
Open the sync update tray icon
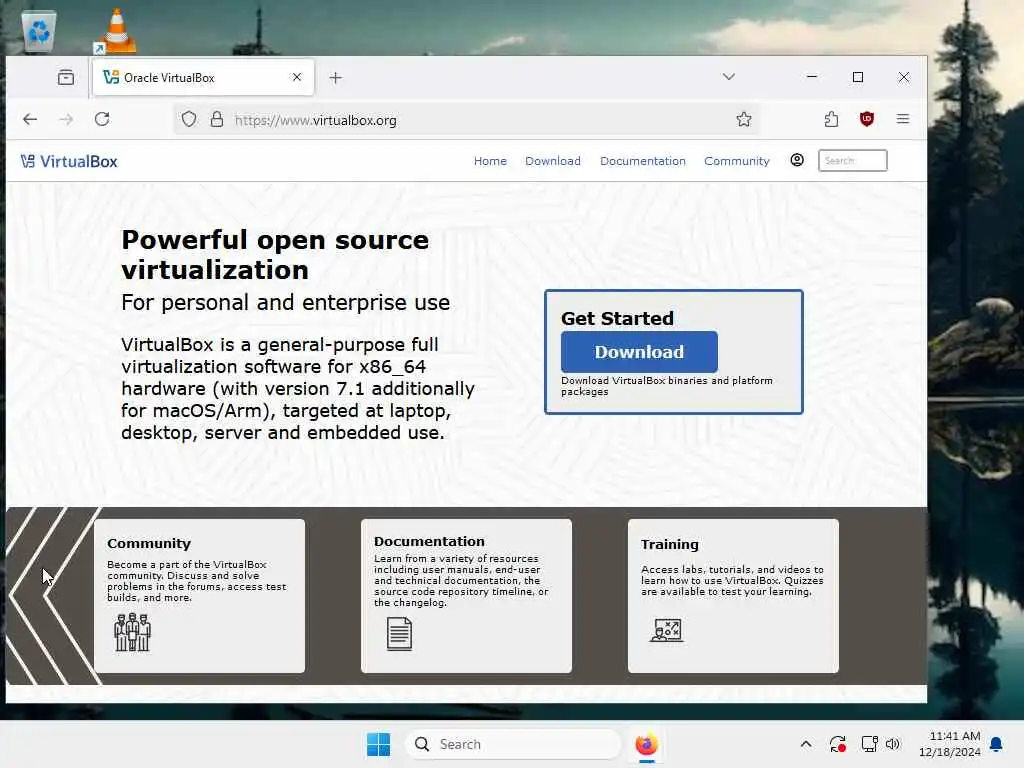[x=838, y=744]
